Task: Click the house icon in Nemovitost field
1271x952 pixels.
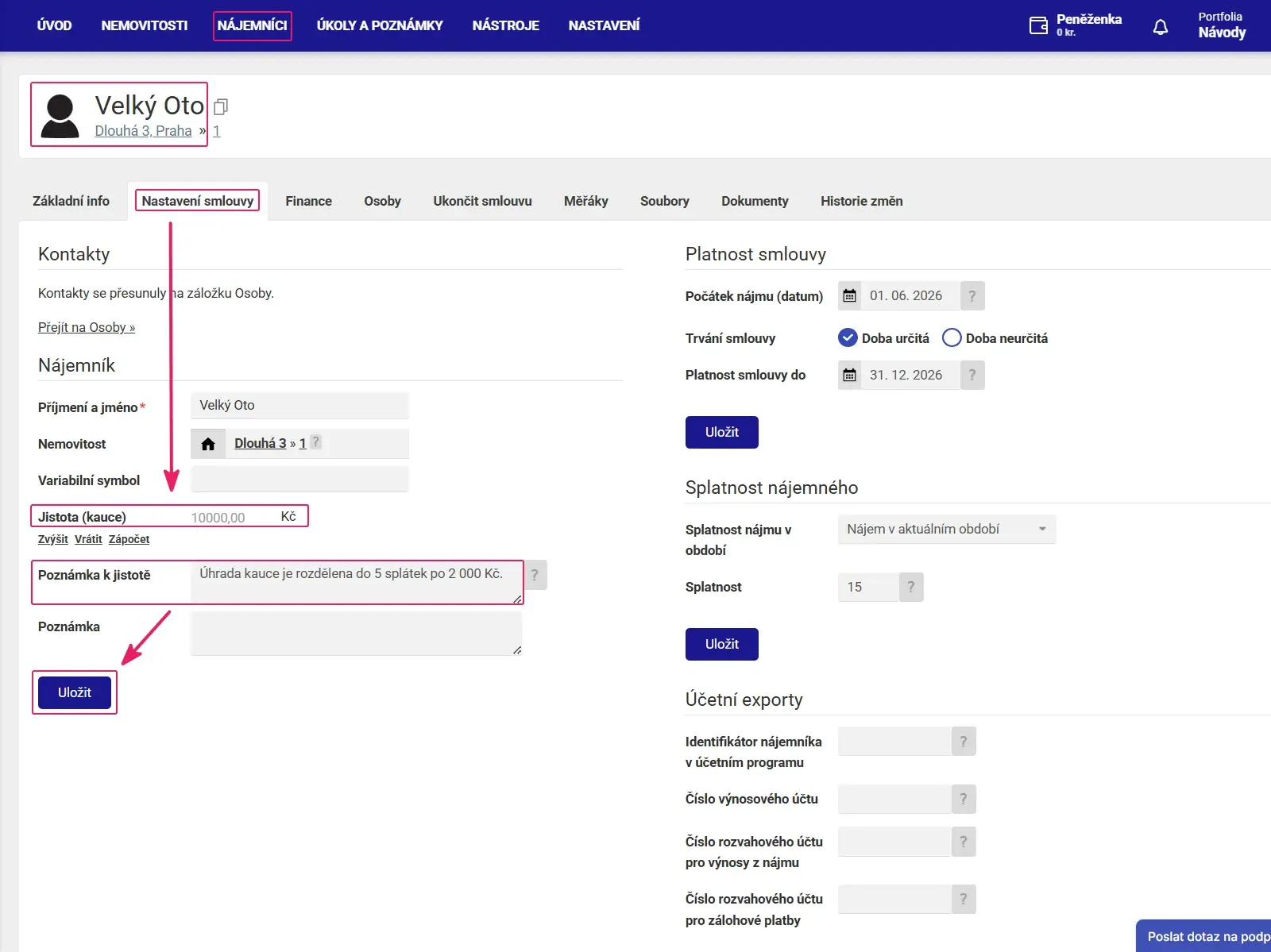Action: (208, 444)
